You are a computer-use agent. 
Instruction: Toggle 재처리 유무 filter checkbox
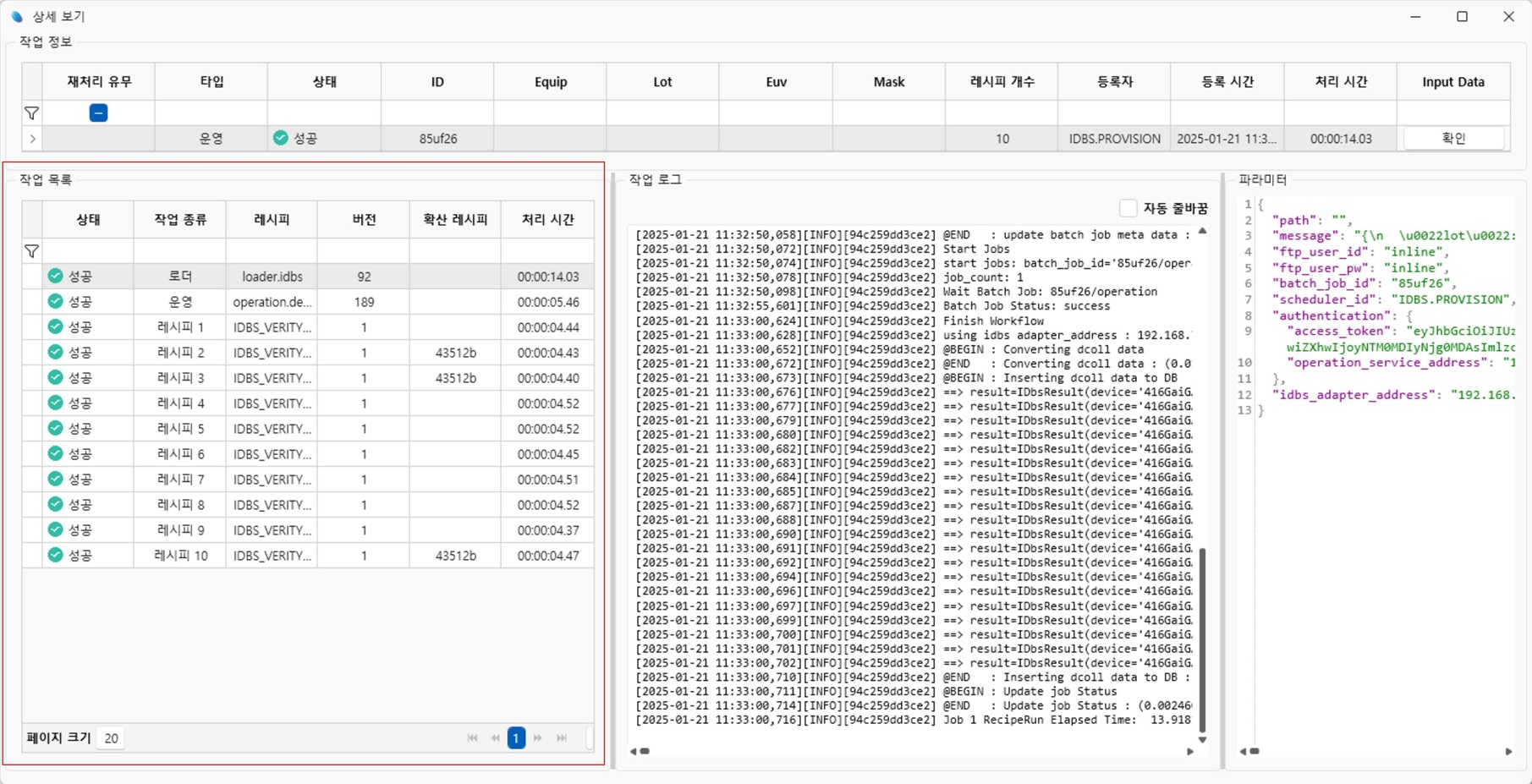point(98,113)
